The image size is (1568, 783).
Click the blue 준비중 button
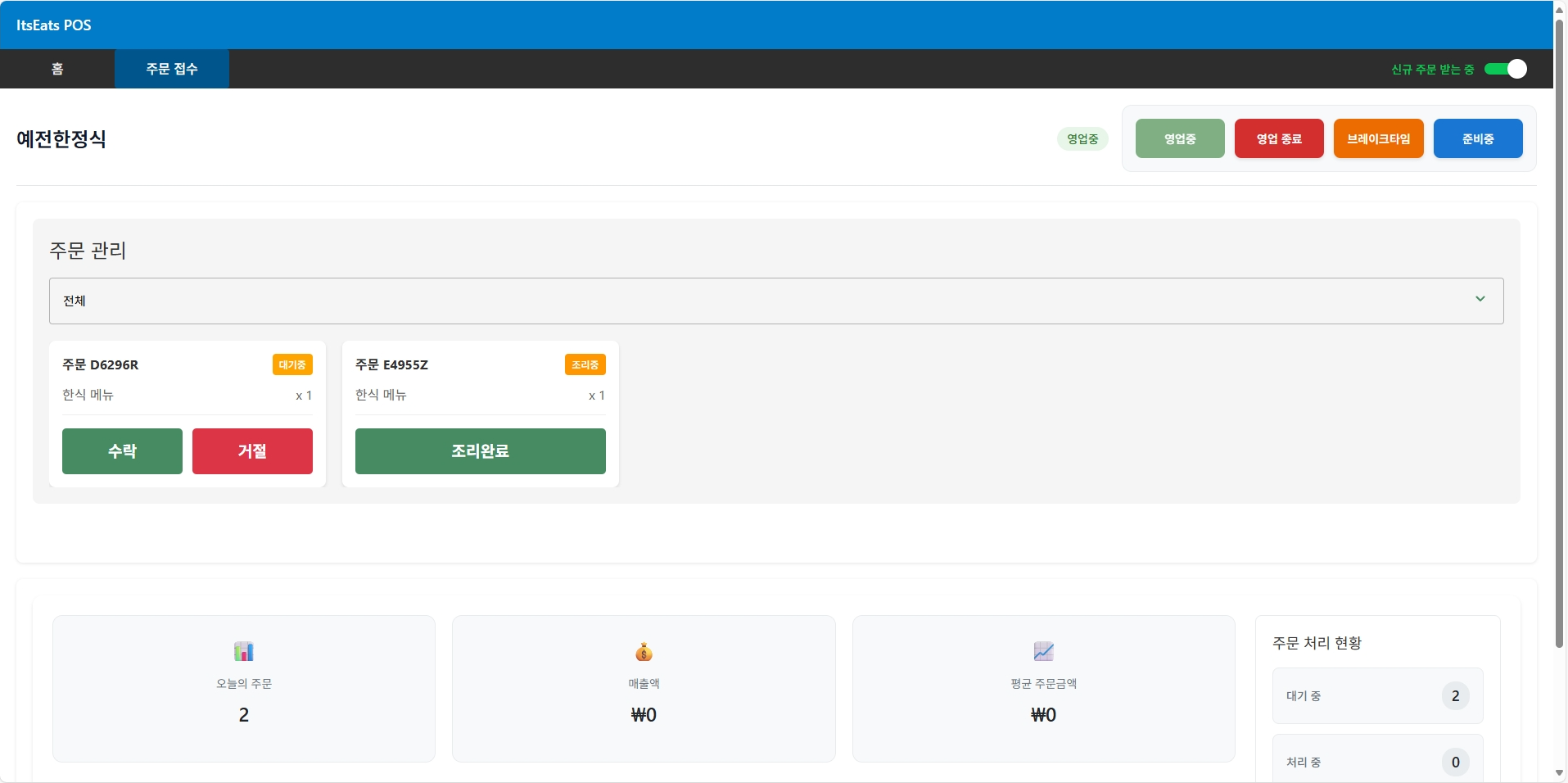point(1478,138)
